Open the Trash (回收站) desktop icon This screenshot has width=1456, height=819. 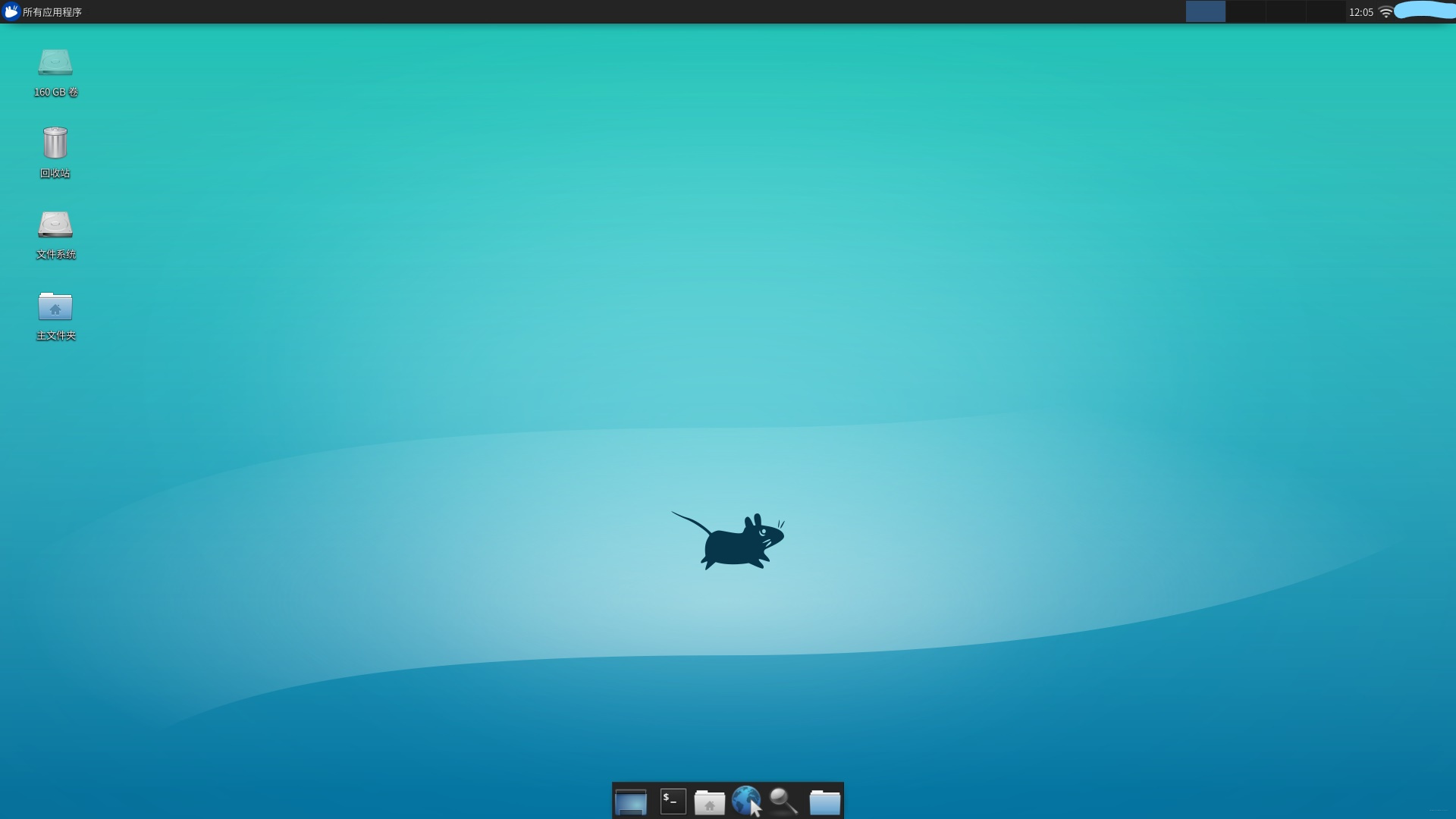55,143
